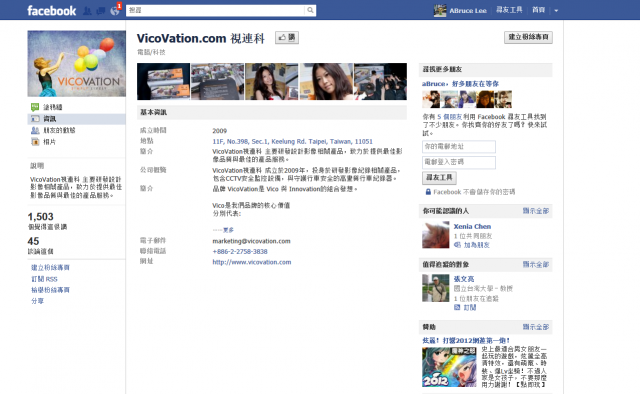Show all sponsored ads
The width and height of the screenshot is (640, 394).
point(536,327)
